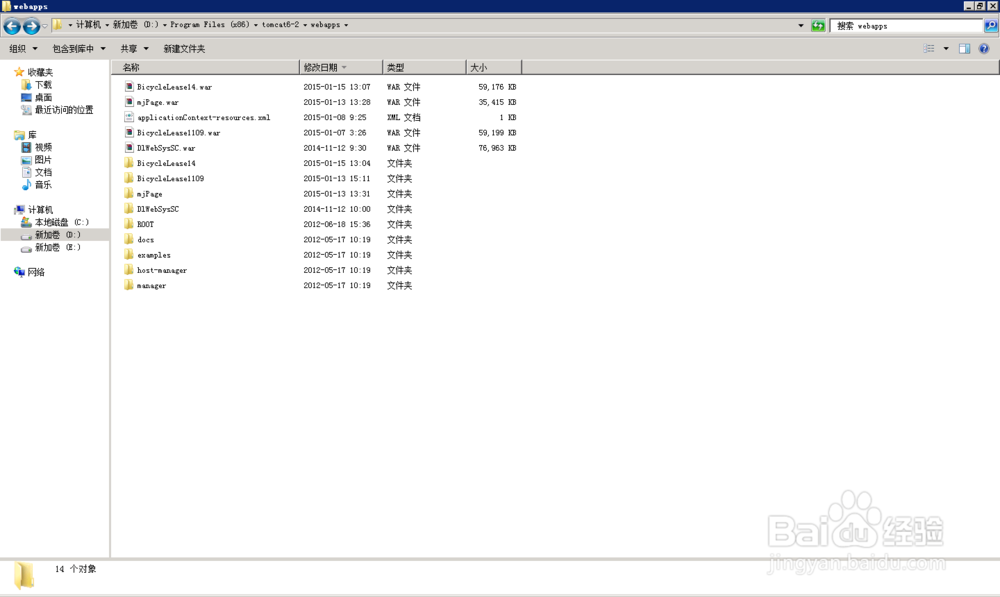Click Program Files (x86) breadcrumb
1000x597 pixels.
pyautogui.click(x=210, y=25)
